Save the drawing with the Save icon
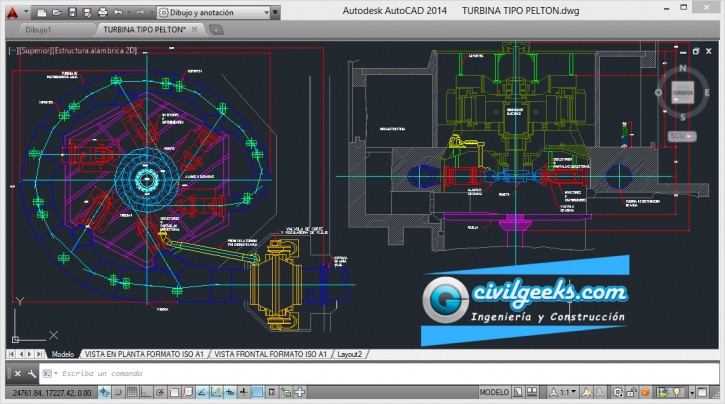 (x=72, y=12)
